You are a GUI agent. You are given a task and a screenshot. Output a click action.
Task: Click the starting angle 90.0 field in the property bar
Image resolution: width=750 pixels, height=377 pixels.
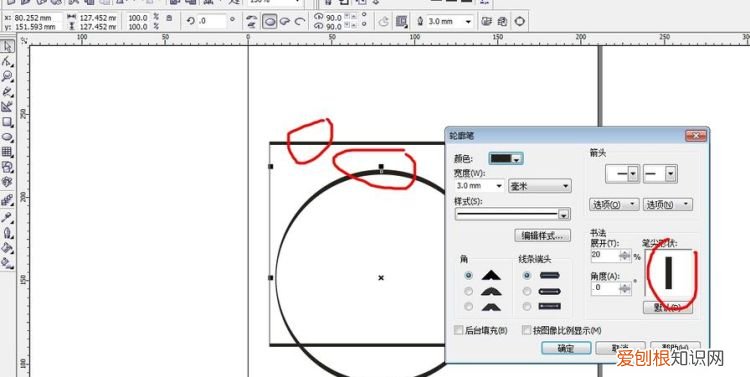tap(334, 18)
